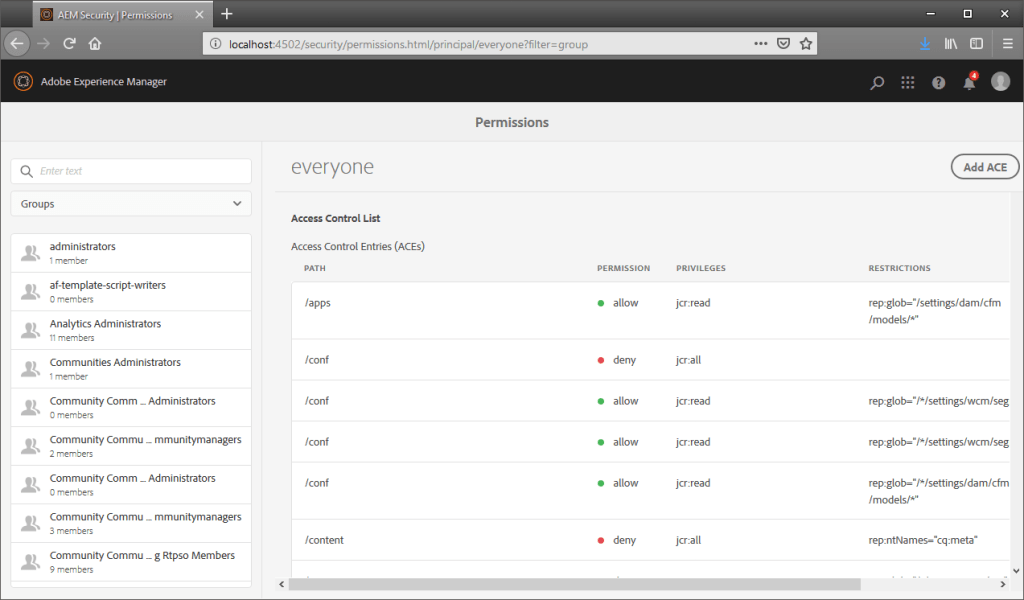Click the rep:ntNames="cq:meta" restriction
Viewport: 1024px width, 600px height.
point(923,540)
